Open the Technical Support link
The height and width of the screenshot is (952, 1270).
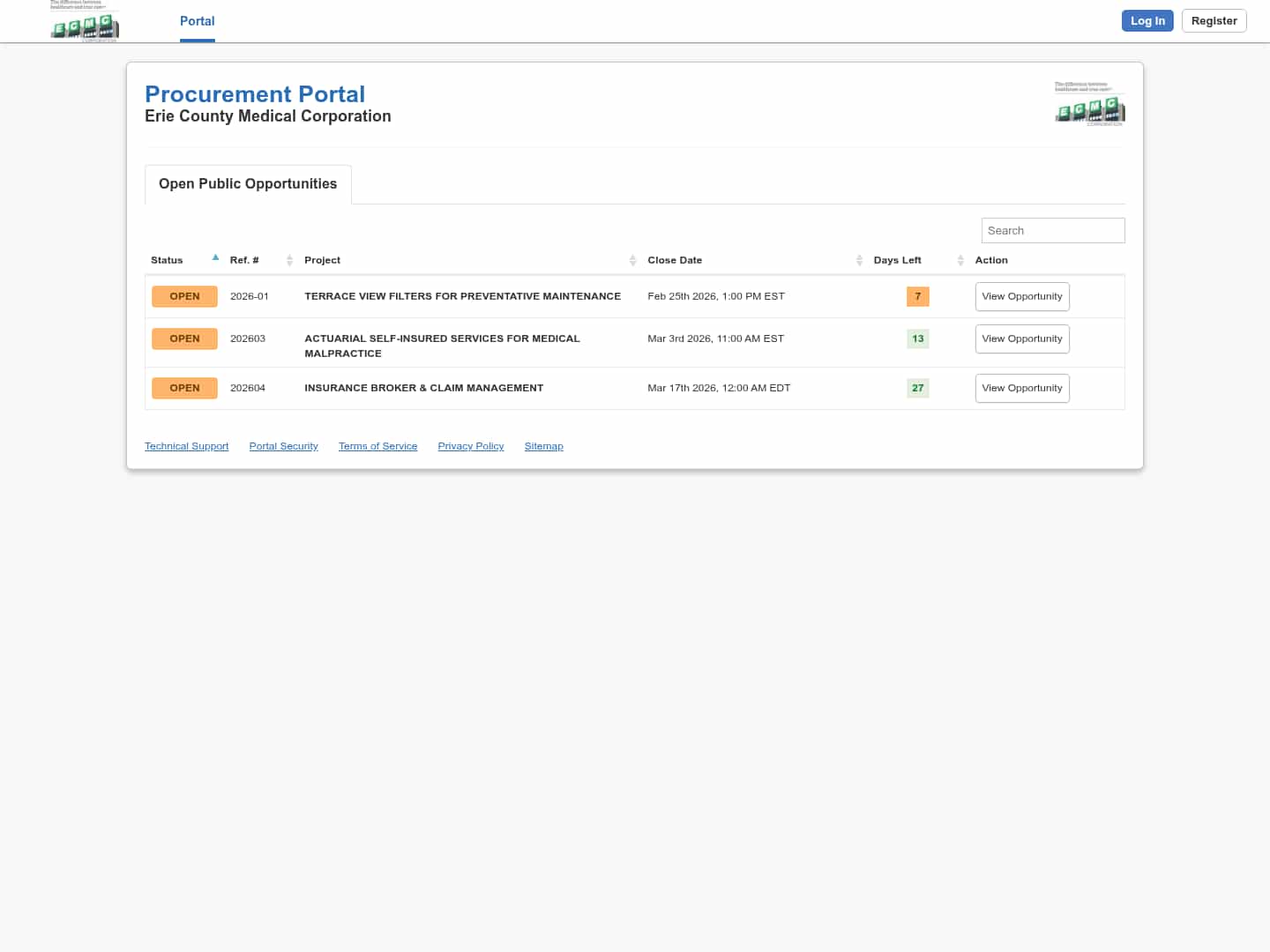(186, 447)
